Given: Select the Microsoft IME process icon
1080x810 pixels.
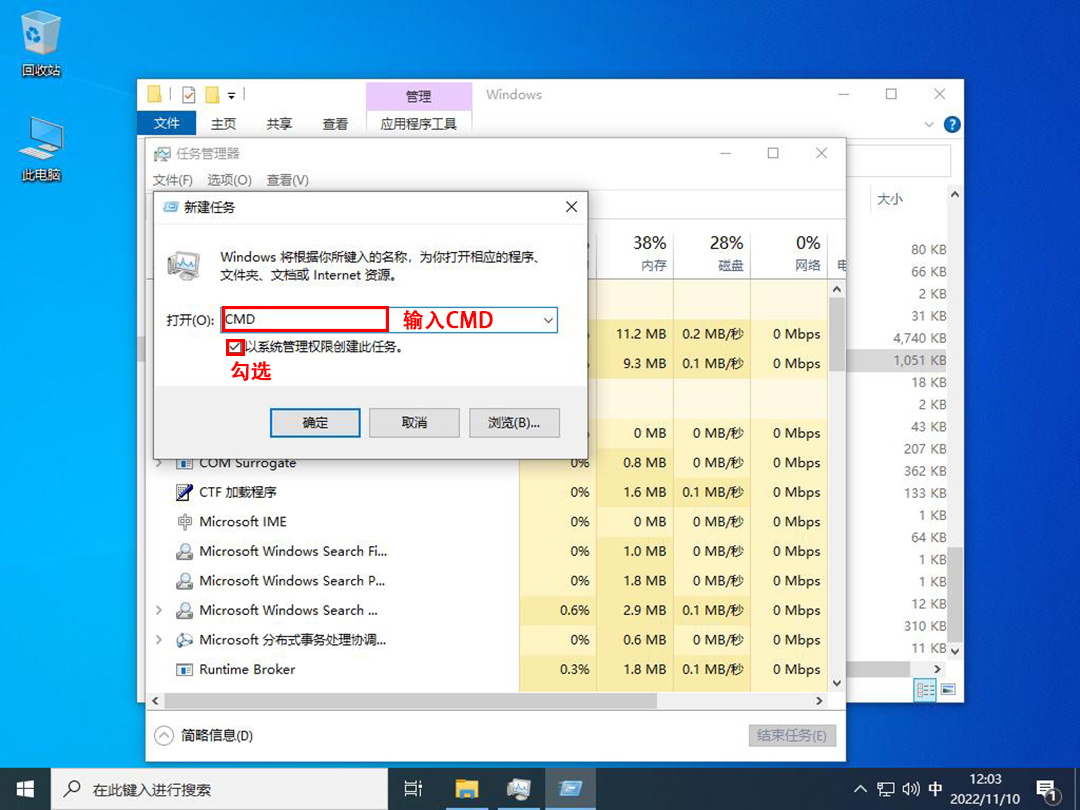Looking at the screenshot, I should [x=184, y=522].
